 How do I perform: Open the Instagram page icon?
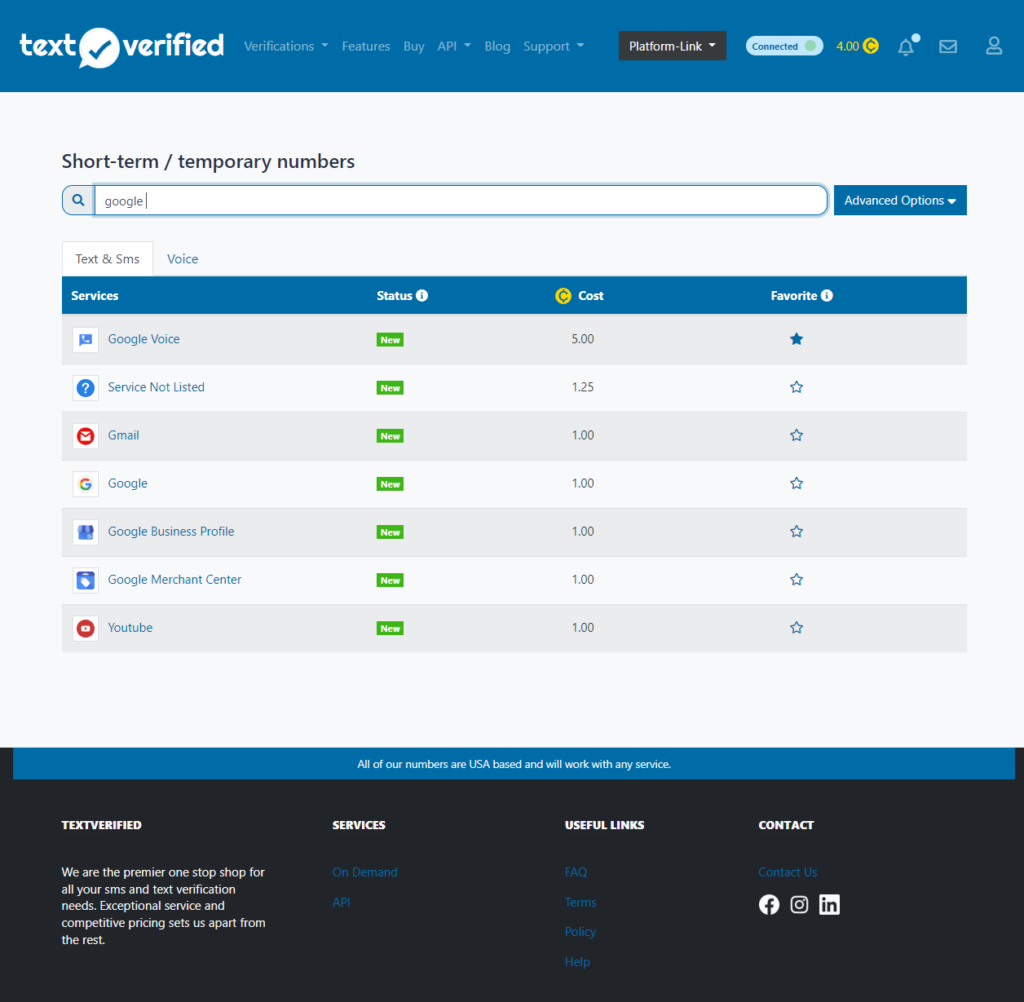[799, 905]
